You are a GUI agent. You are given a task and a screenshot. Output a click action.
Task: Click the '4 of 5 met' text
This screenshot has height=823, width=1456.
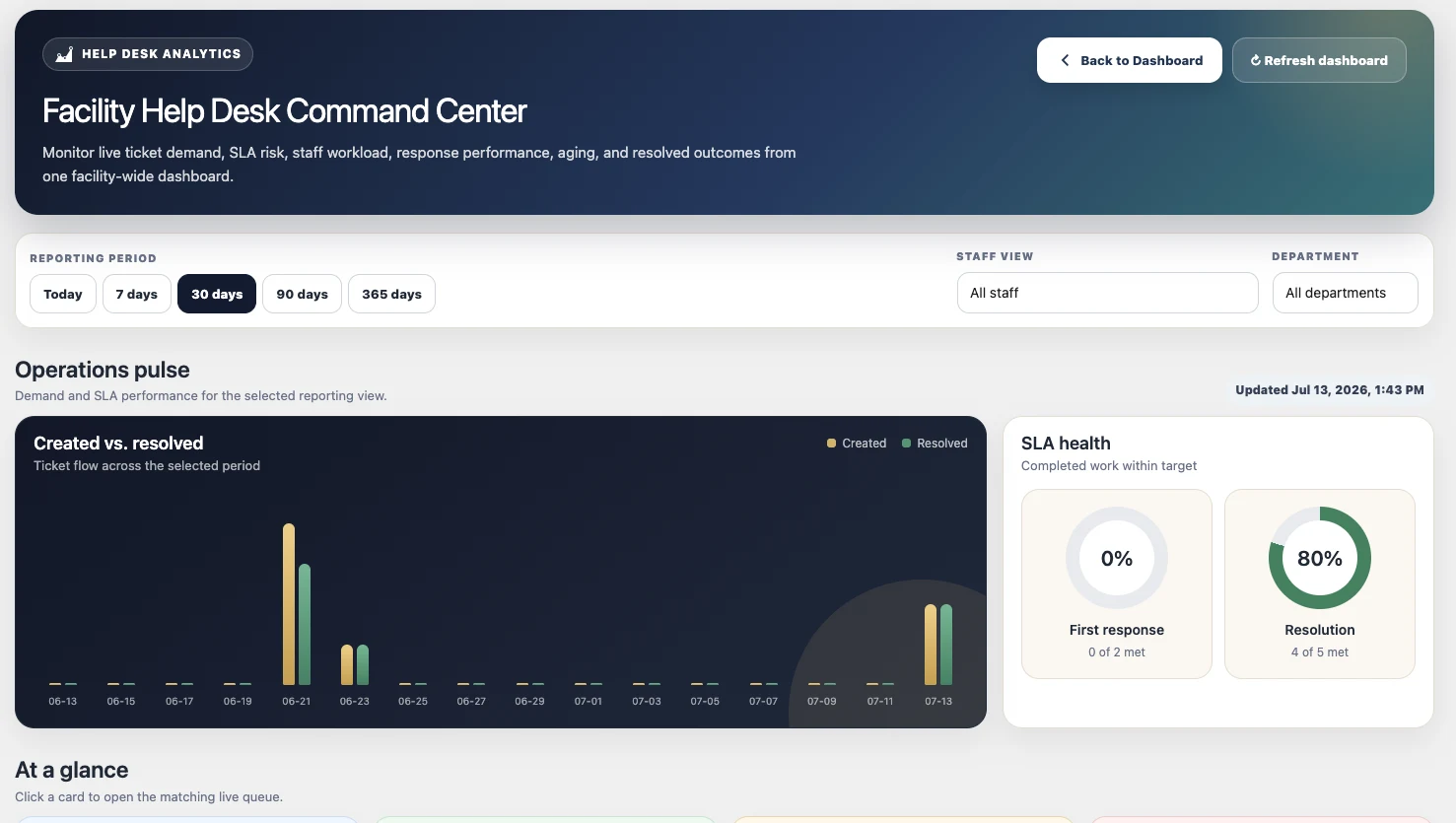tap(1320, 652)
